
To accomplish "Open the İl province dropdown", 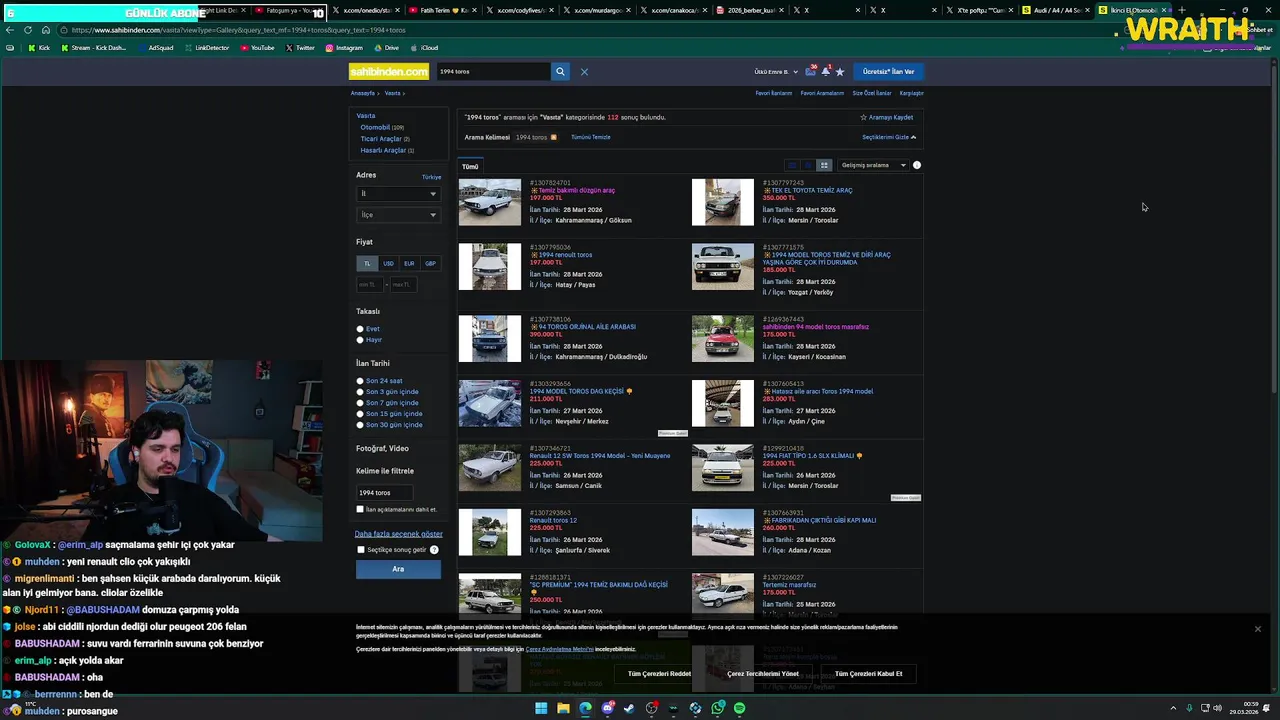I will (x=398, y=194).
